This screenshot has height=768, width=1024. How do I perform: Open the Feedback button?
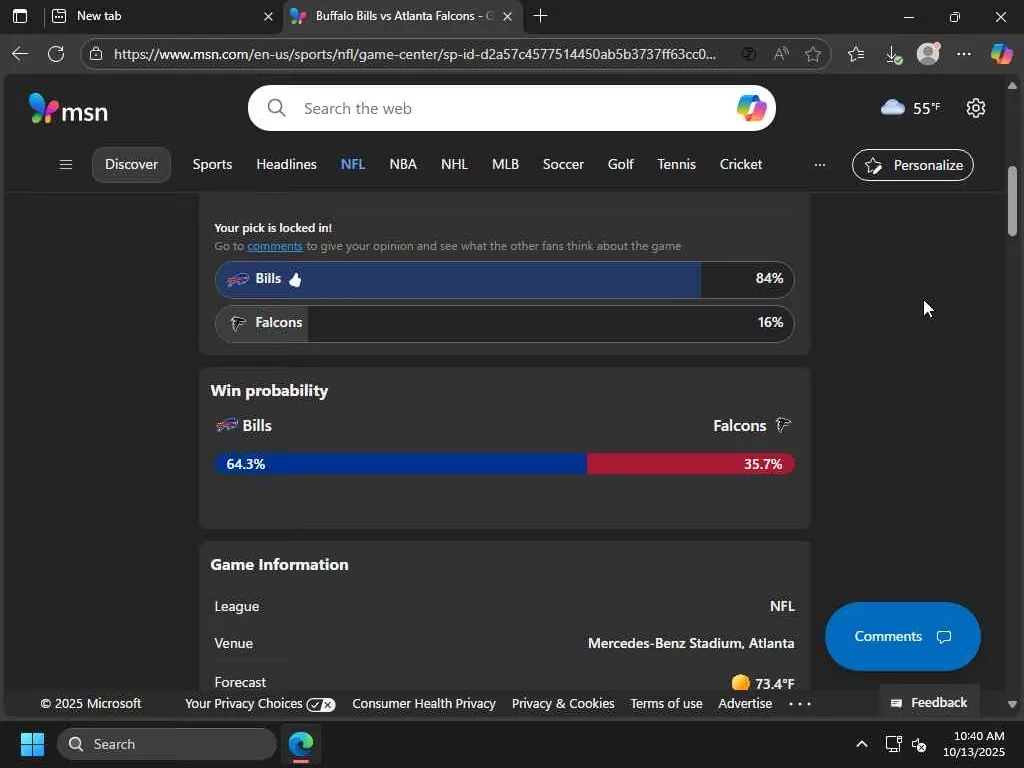[x=929, y=703]
